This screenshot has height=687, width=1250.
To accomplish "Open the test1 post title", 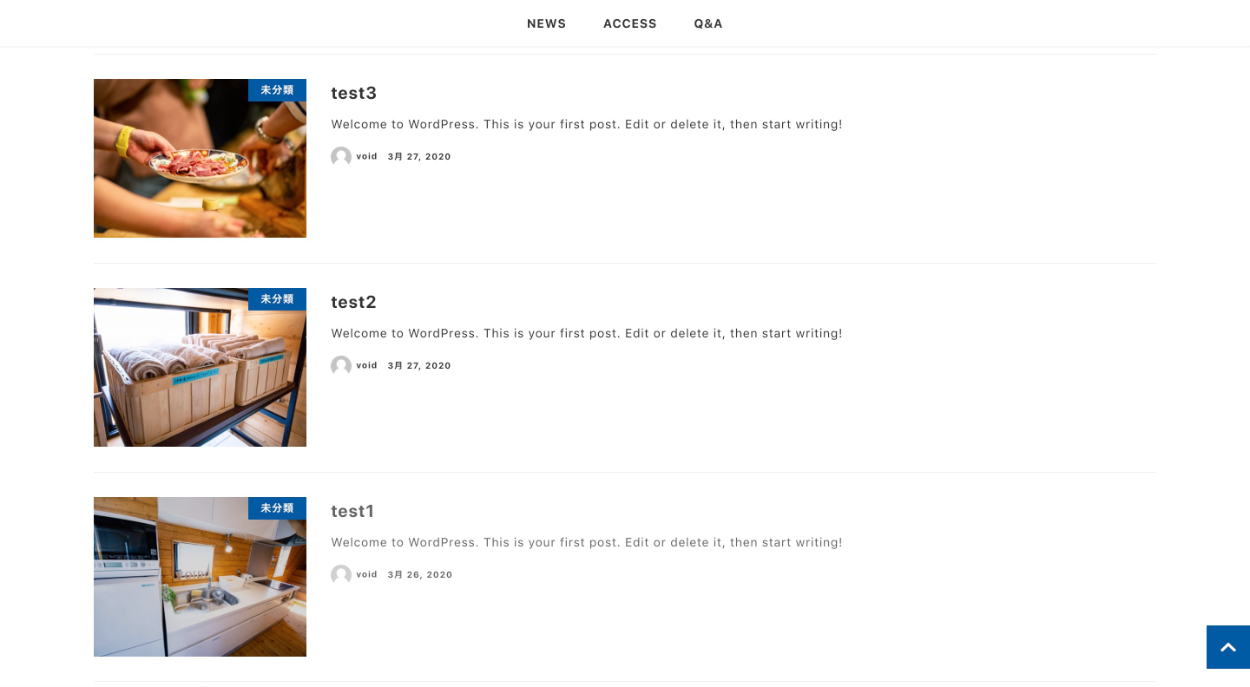I will click(x=353, y=511).
